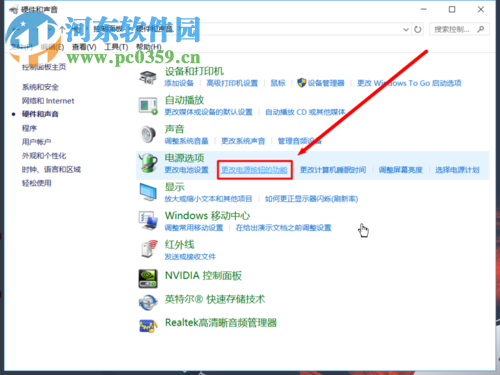Click the 鼠标 link
The height and width of the screenshot is (375, 500).
(278, 83)
